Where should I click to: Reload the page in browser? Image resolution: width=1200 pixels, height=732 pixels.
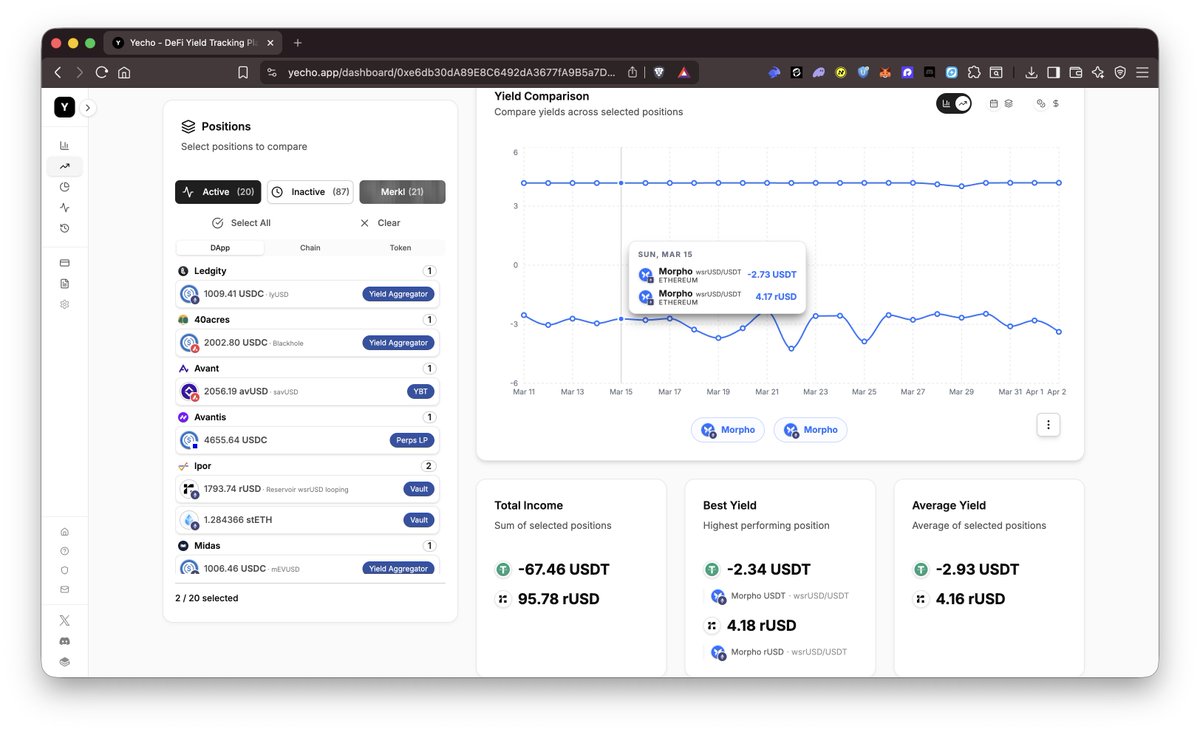click(101, 72)
